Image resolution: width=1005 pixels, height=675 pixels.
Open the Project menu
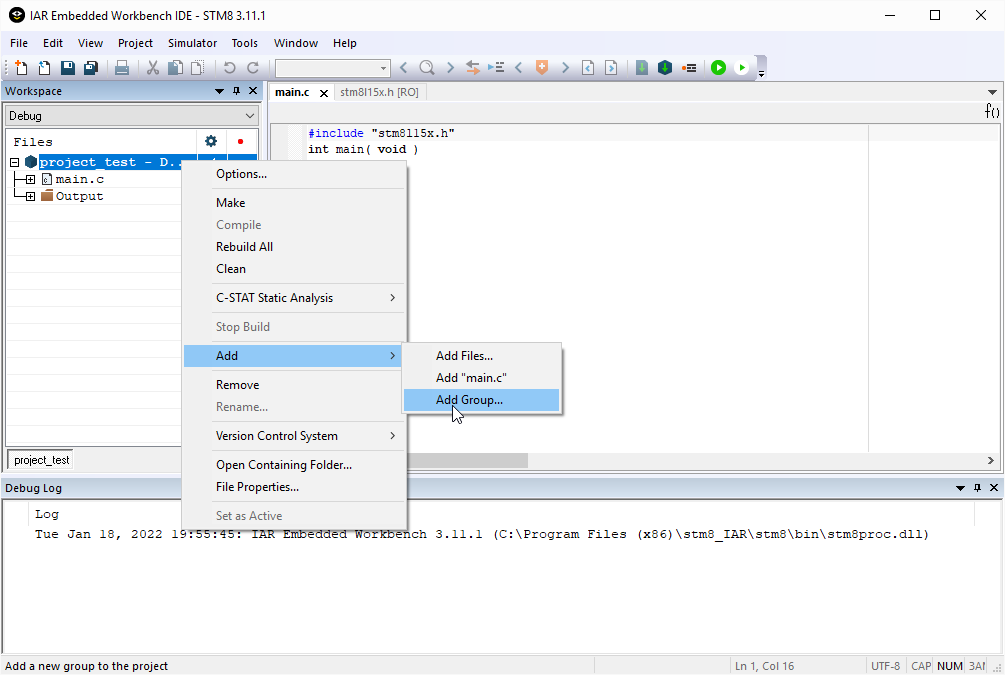pyautogui.click(x=135, y=43)
